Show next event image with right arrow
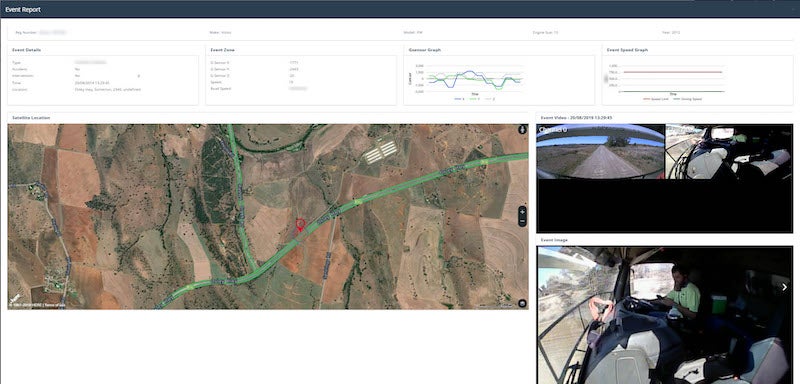800x384 pixels. [785, 288]
